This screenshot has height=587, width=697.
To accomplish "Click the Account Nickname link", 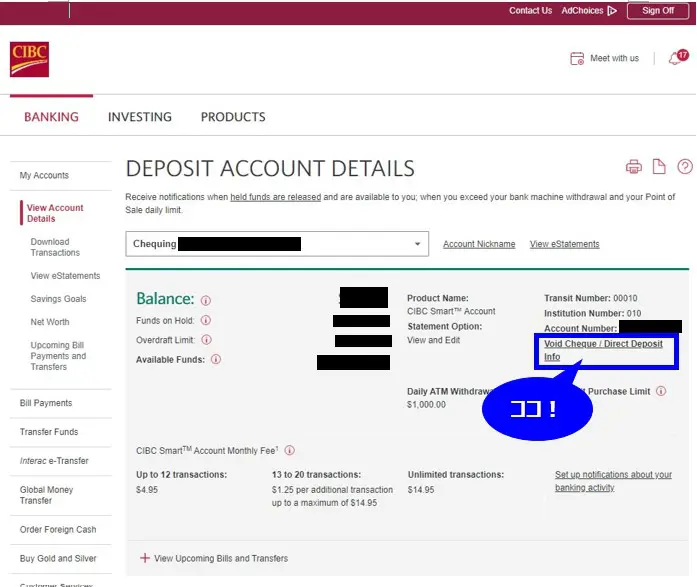I will click(479, 244).
